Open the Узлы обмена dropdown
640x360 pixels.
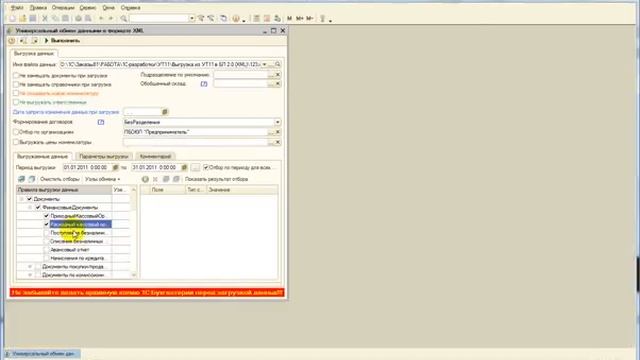102,179
